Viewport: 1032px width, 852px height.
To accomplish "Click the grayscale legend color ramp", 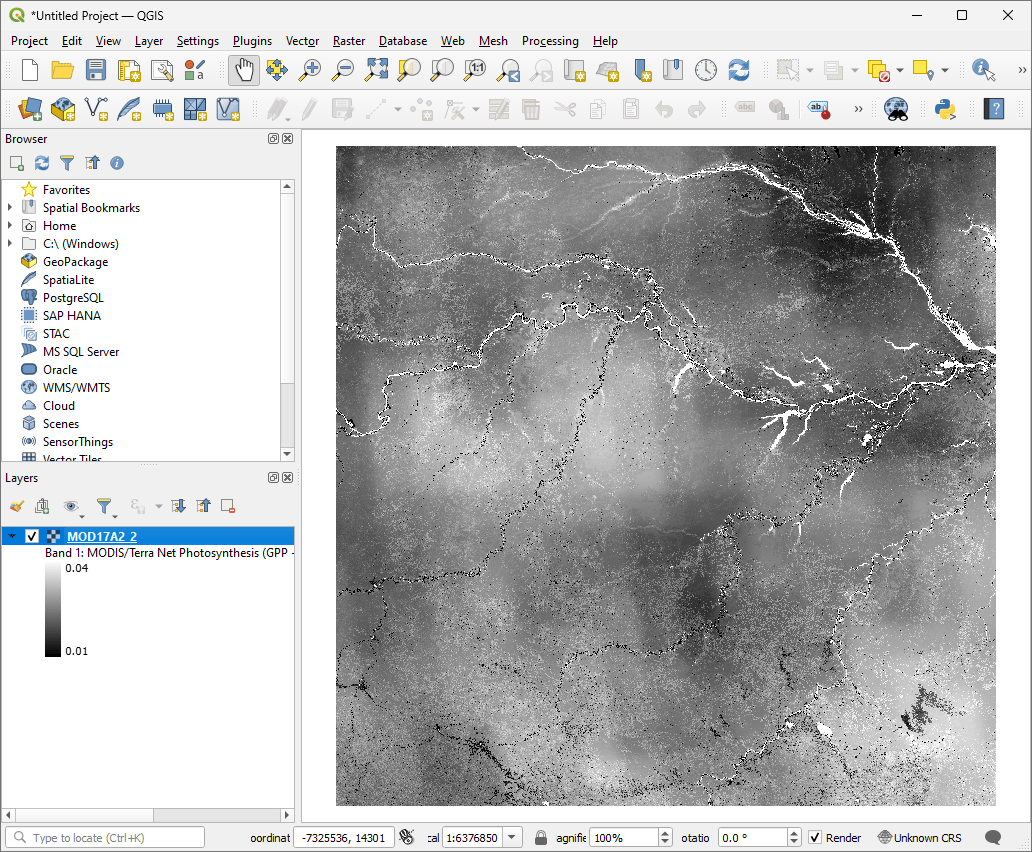I will (x=53, y=610).
